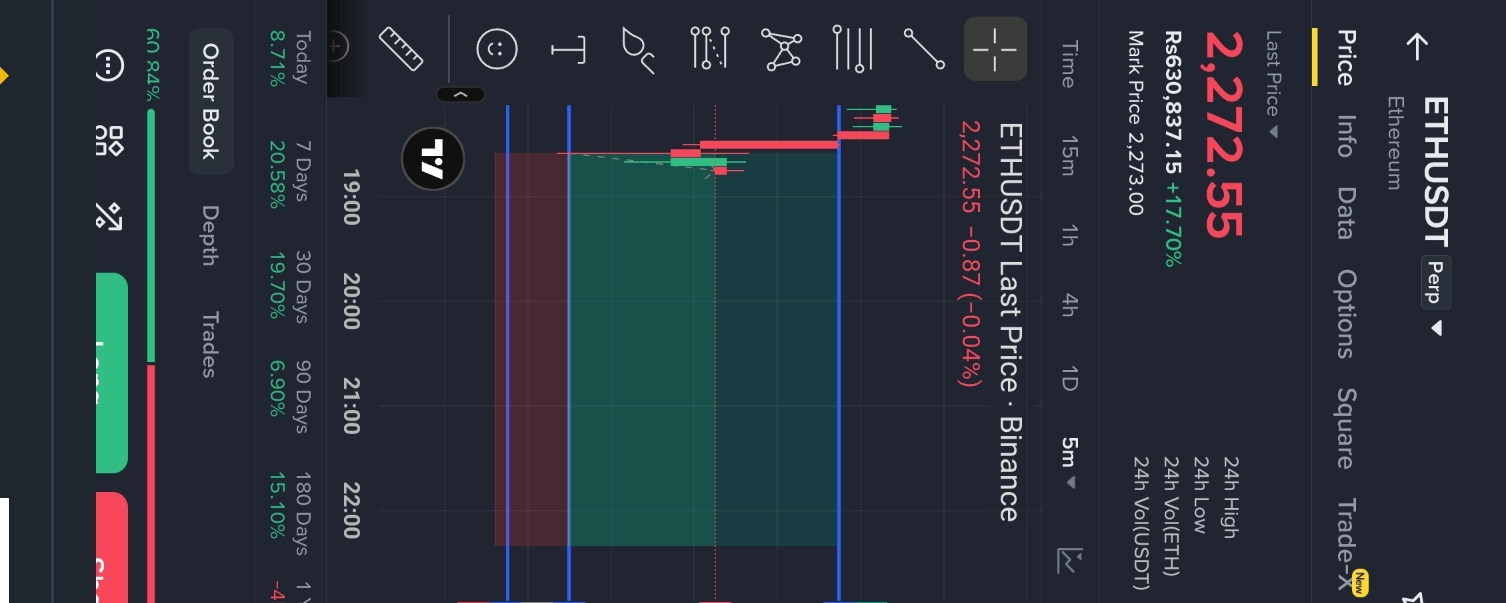Click the 24h High label
The width and height of the screenshot is (1506, 603).
[x=1231, y=496]
